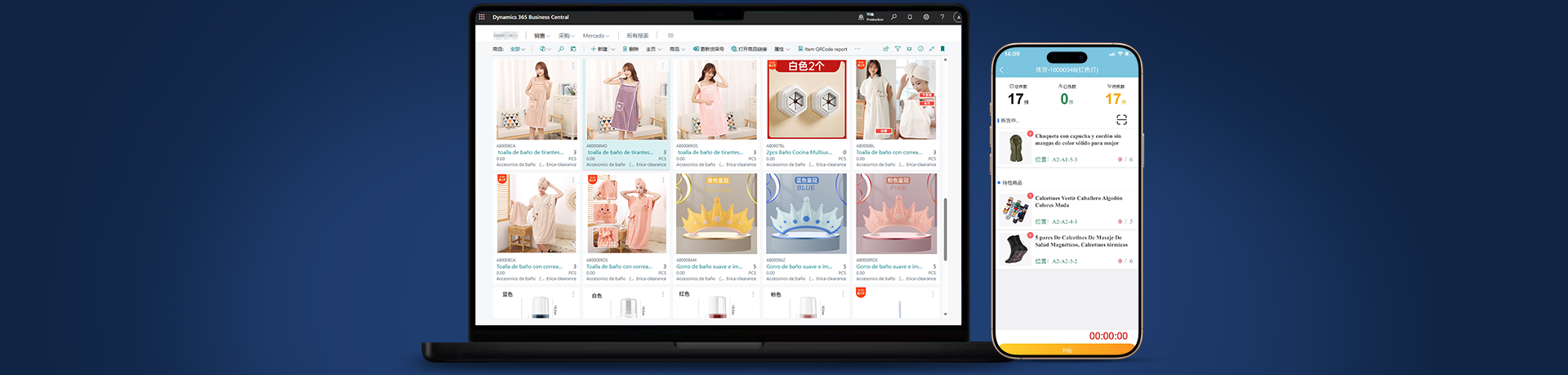This screenshot has width=1568, height=375.
Task: Open the app launcher waffle icon
Action: click(482, 16)
